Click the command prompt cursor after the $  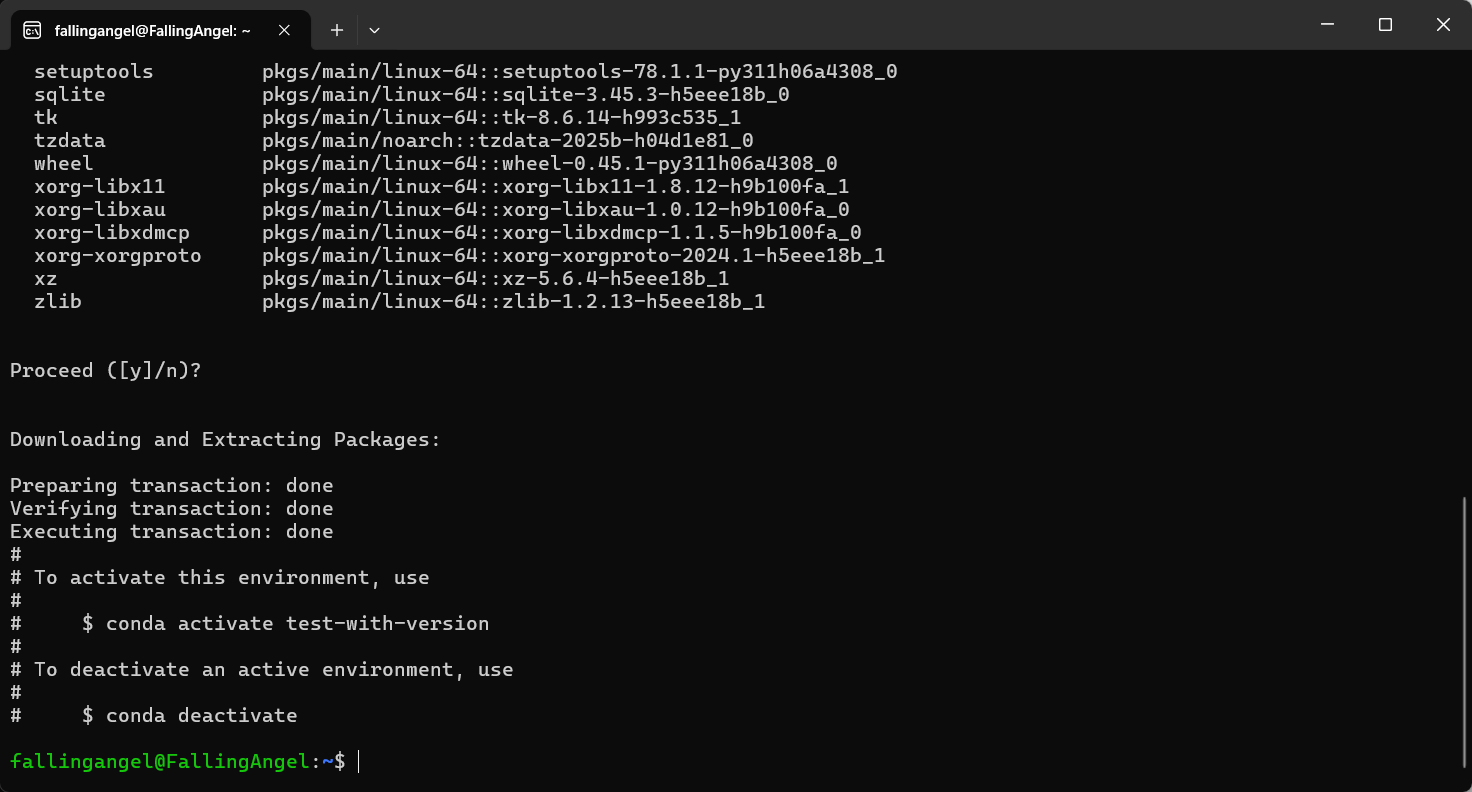pyautogui.click(x=359, y=762)
